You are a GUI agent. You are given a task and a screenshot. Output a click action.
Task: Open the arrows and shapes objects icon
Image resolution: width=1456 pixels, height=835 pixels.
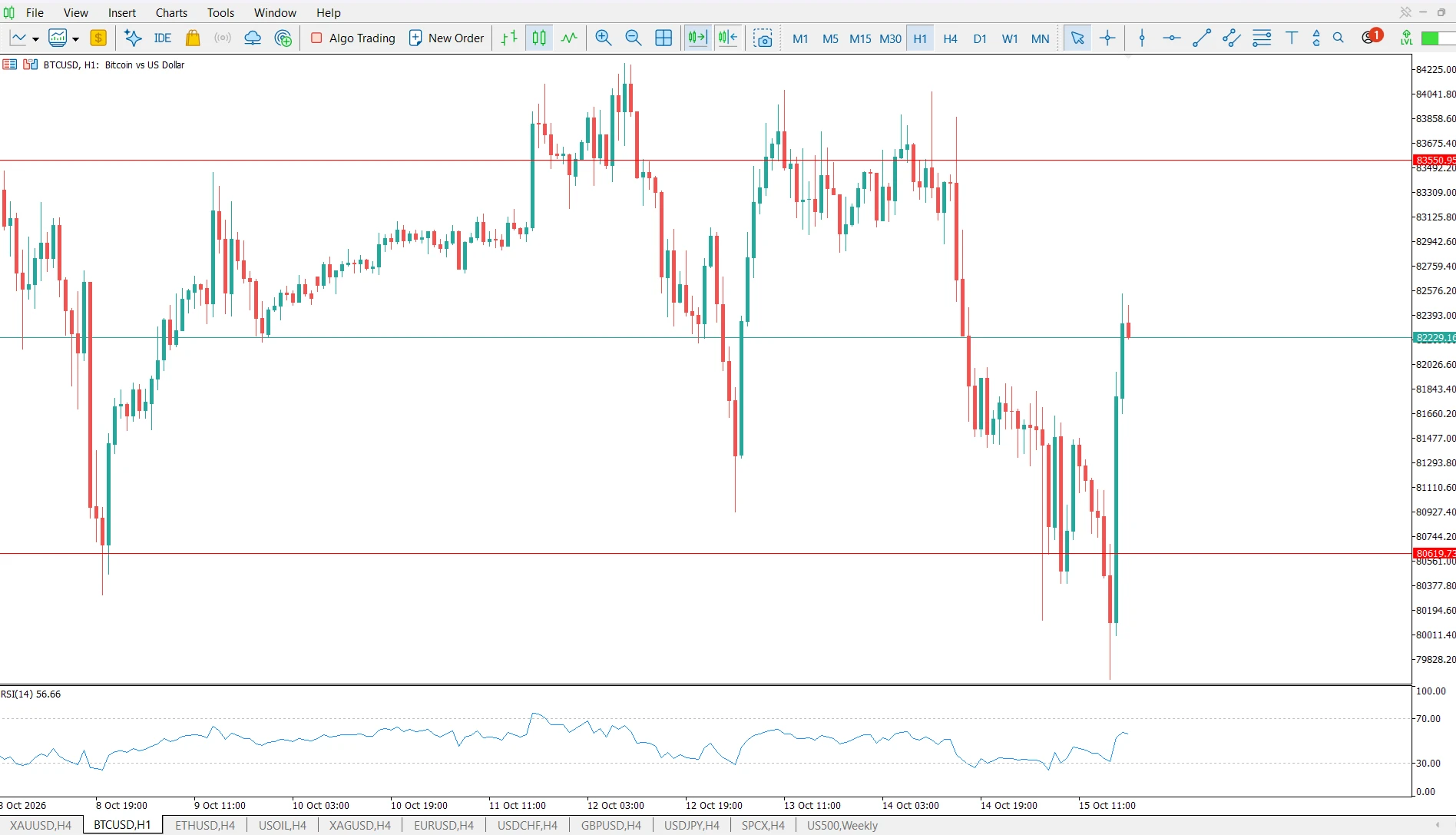pyautogui.click(x=1316, y=38)
